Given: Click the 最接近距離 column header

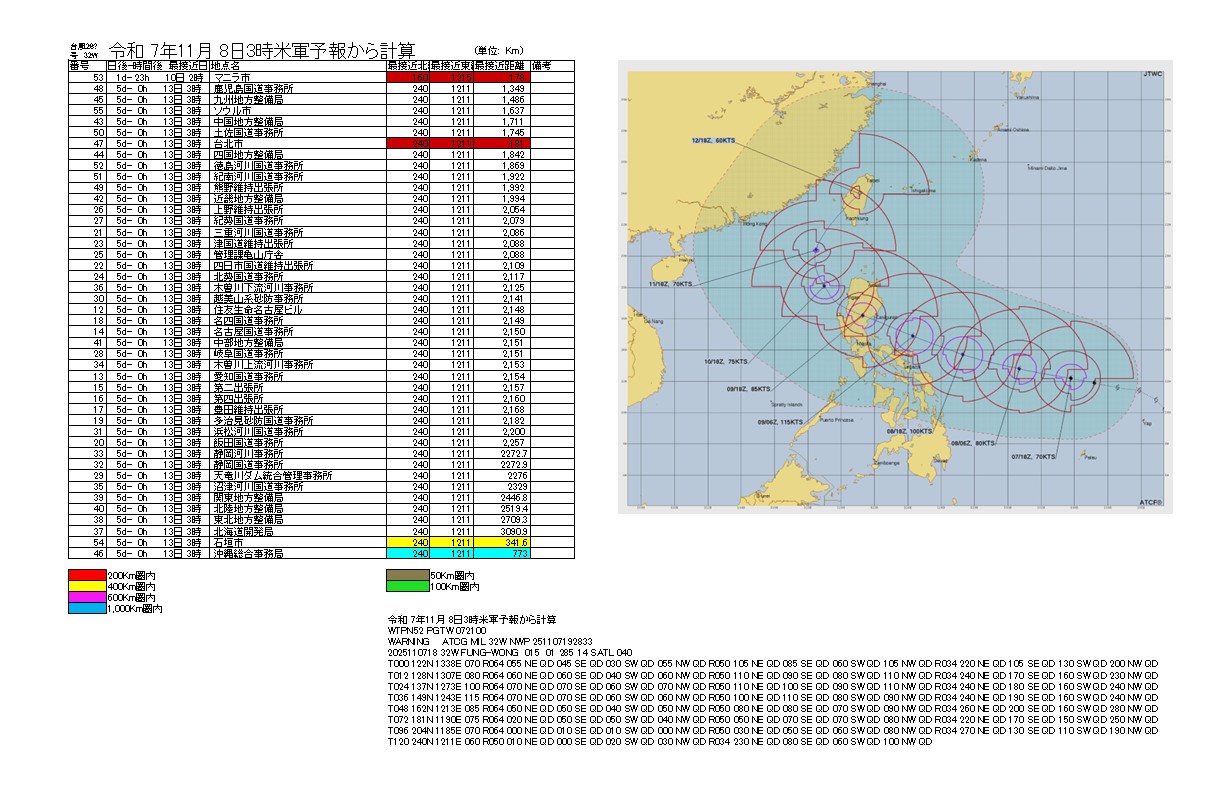Looking at the screenshot, I should (503, 65).
